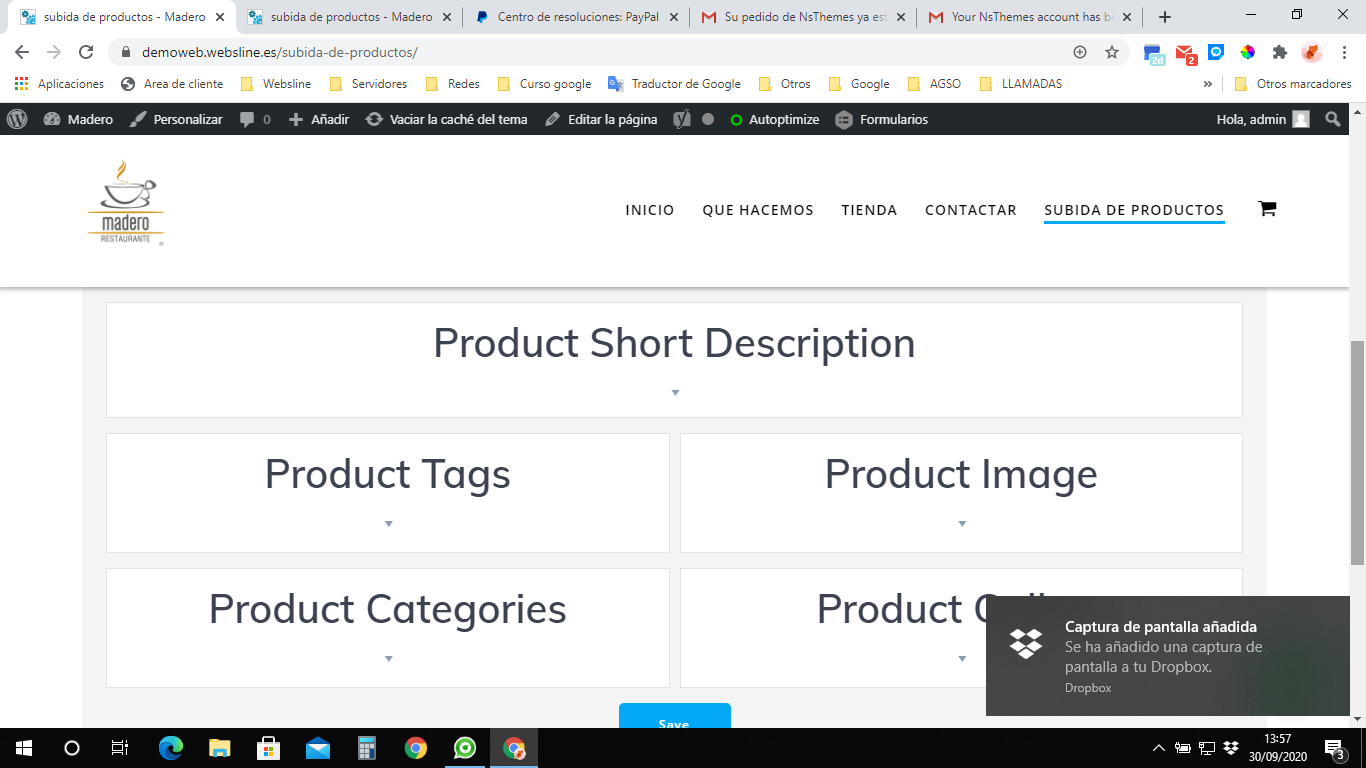The width and height of the screenshot is (1366, 768).
Task: Go to the CONTACTAR menu page
Action: [x=970, y=210]
